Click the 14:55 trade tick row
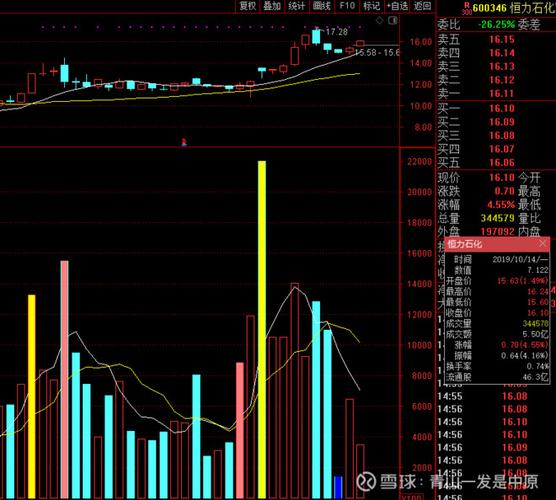This screenshot has width=556, height=500. point(482,396)
